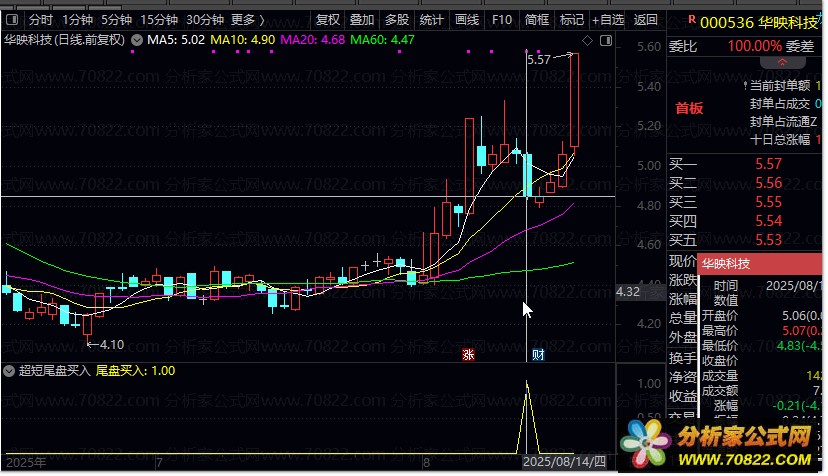Click stock title 000536 华映科技
The image size is (828, 476).
click(x=758, y=23)
